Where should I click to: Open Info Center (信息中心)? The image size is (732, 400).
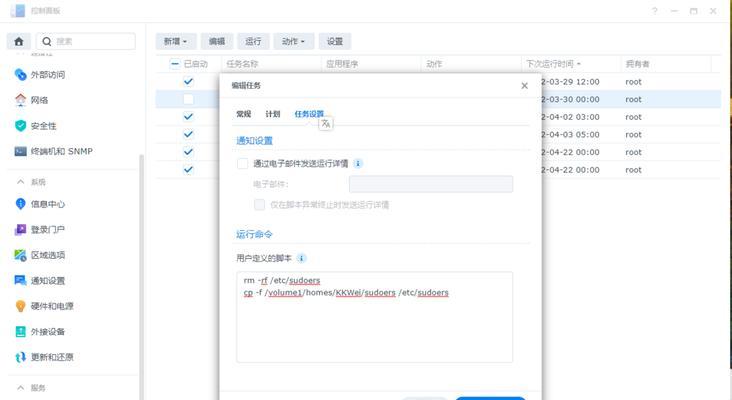40,204
